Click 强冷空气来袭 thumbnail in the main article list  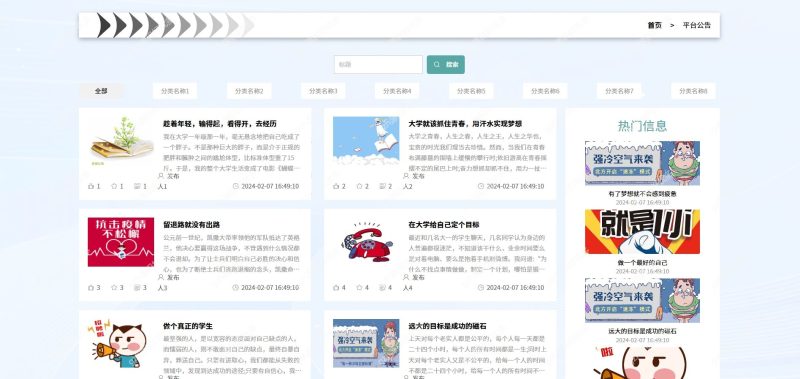tap(366, 344)
